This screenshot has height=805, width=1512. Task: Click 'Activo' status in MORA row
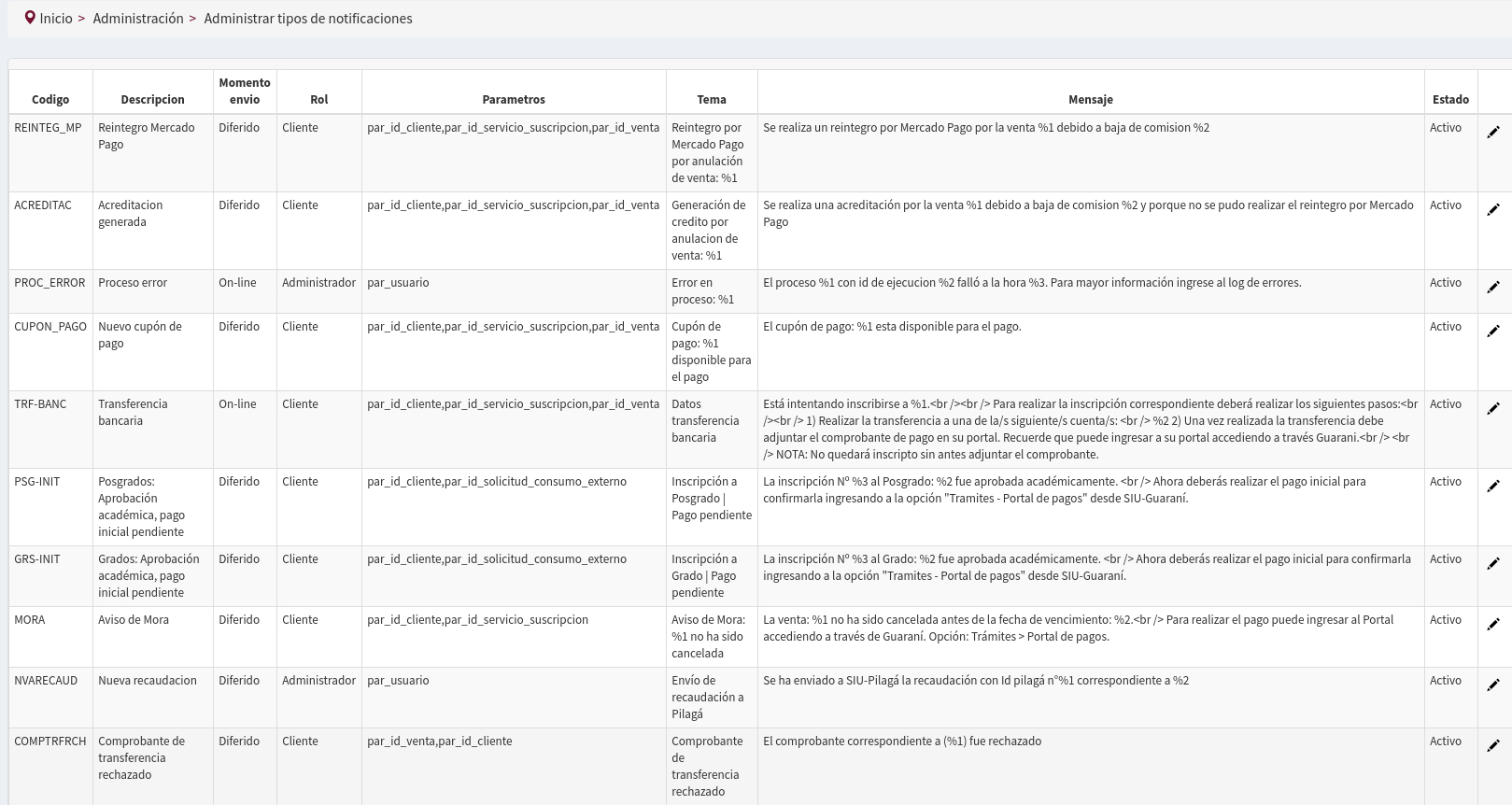tap(1446, 619)
